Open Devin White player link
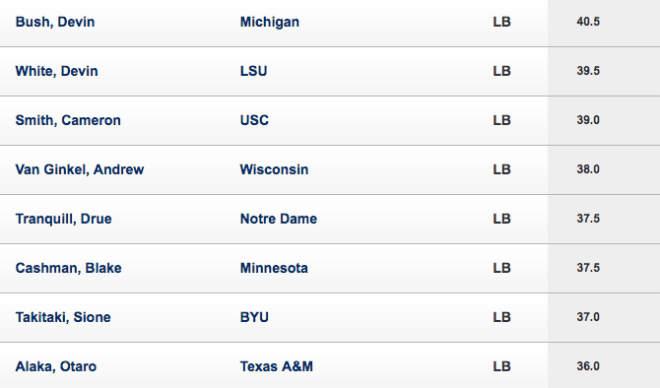660x388 pixels. (x=57, y=71)
